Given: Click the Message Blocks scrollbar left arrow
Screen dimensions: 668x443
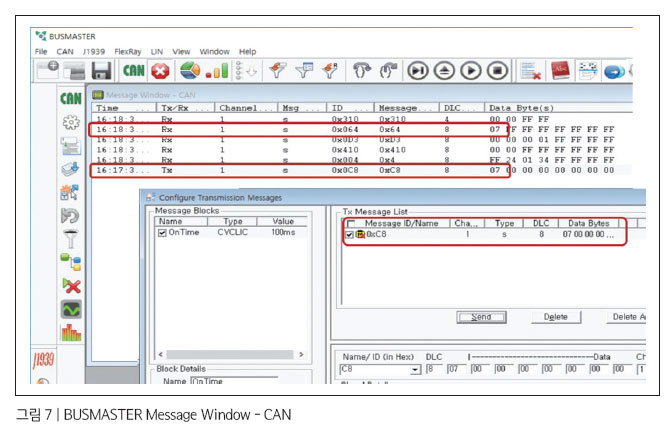Looking at the screenshot, I should pyautogui.click(x=161, y=354).
